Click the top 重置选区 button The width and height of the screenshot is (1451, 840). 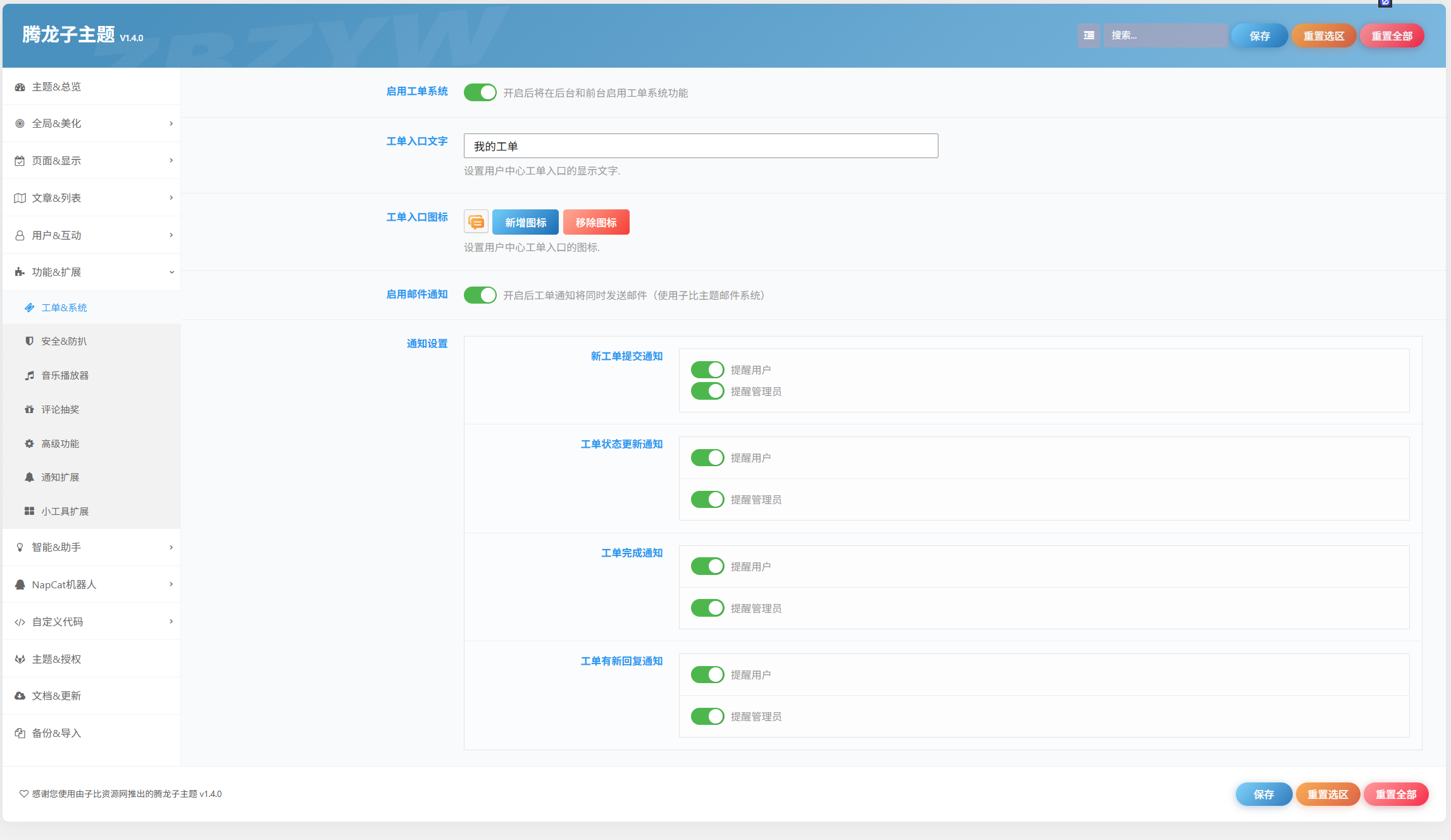click(x=1324, y=36)
